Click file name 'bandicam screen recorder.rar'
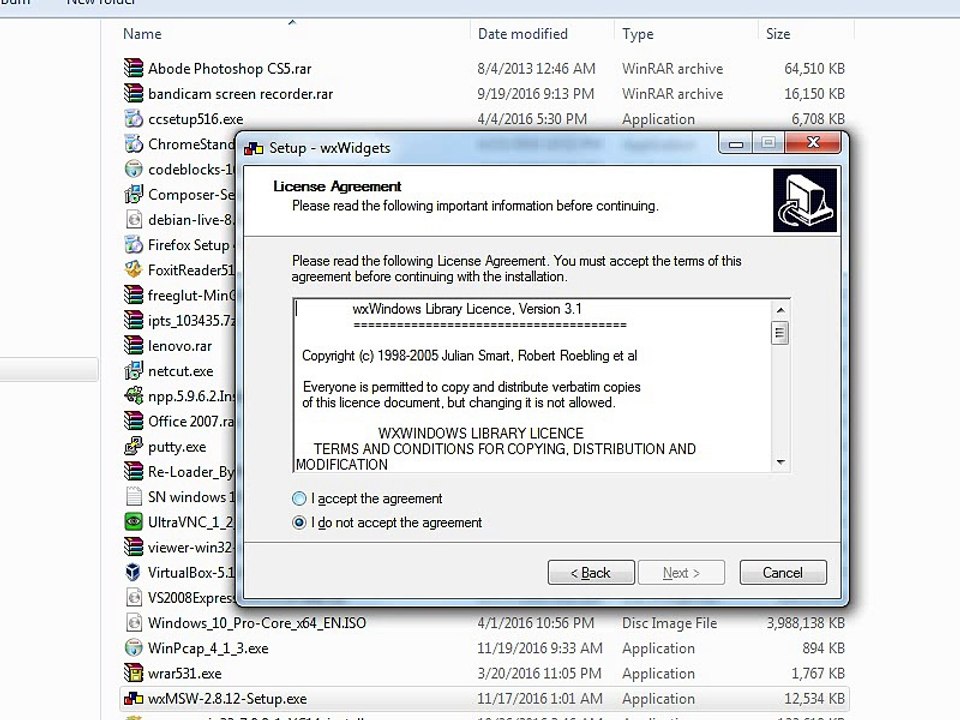 (241, 93)
